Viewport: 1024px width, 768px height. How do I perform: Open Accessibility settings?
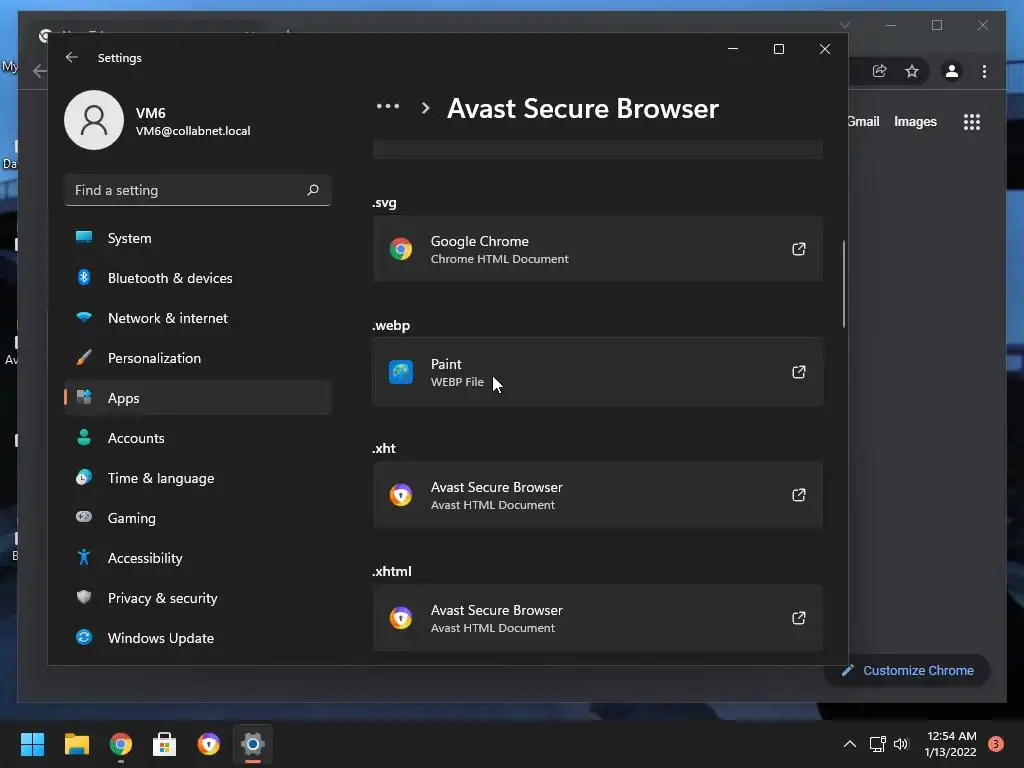[198, 558]
